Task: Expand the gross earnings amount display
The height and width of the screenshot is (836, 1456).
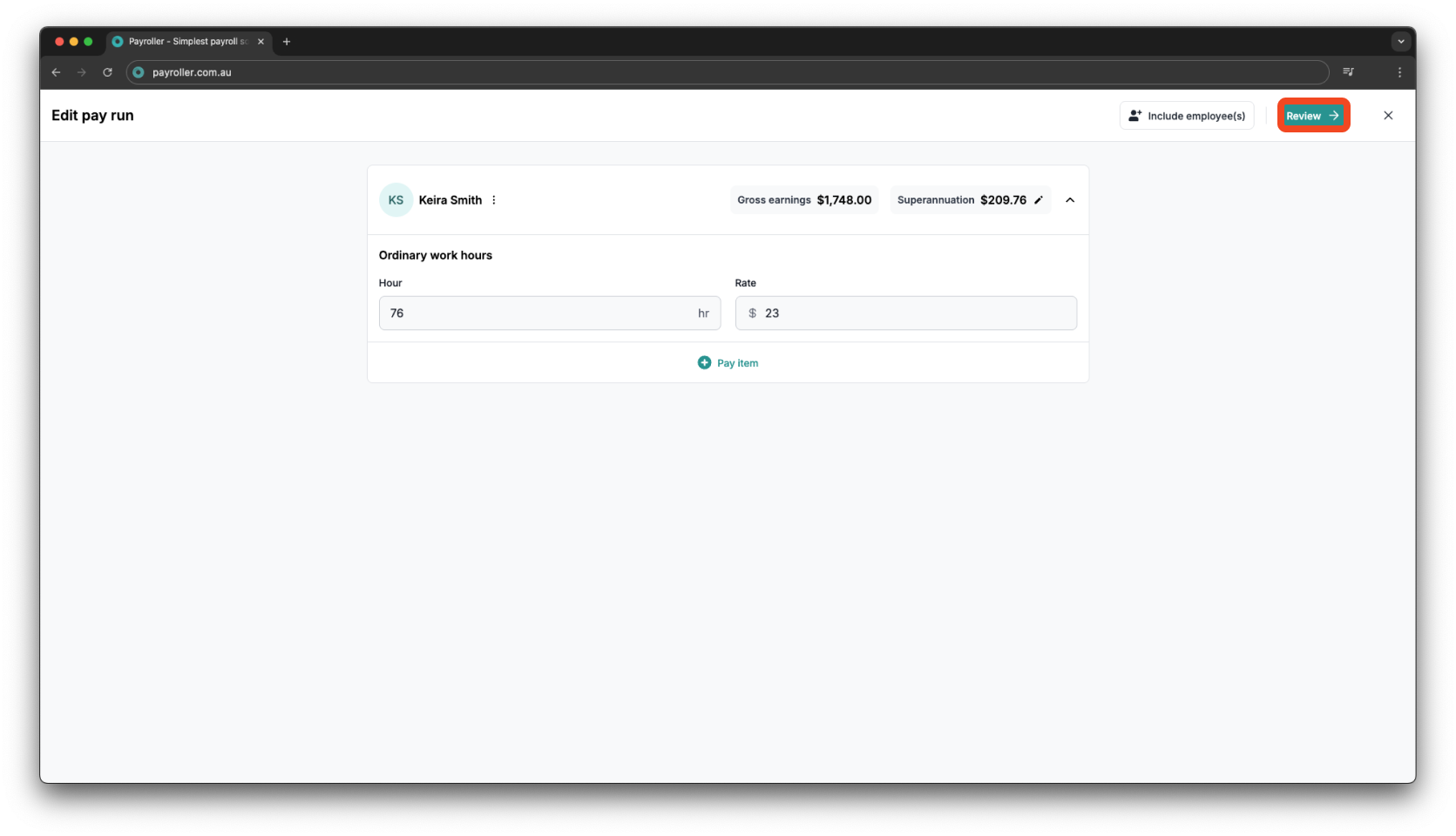Action: coord(803,199)
